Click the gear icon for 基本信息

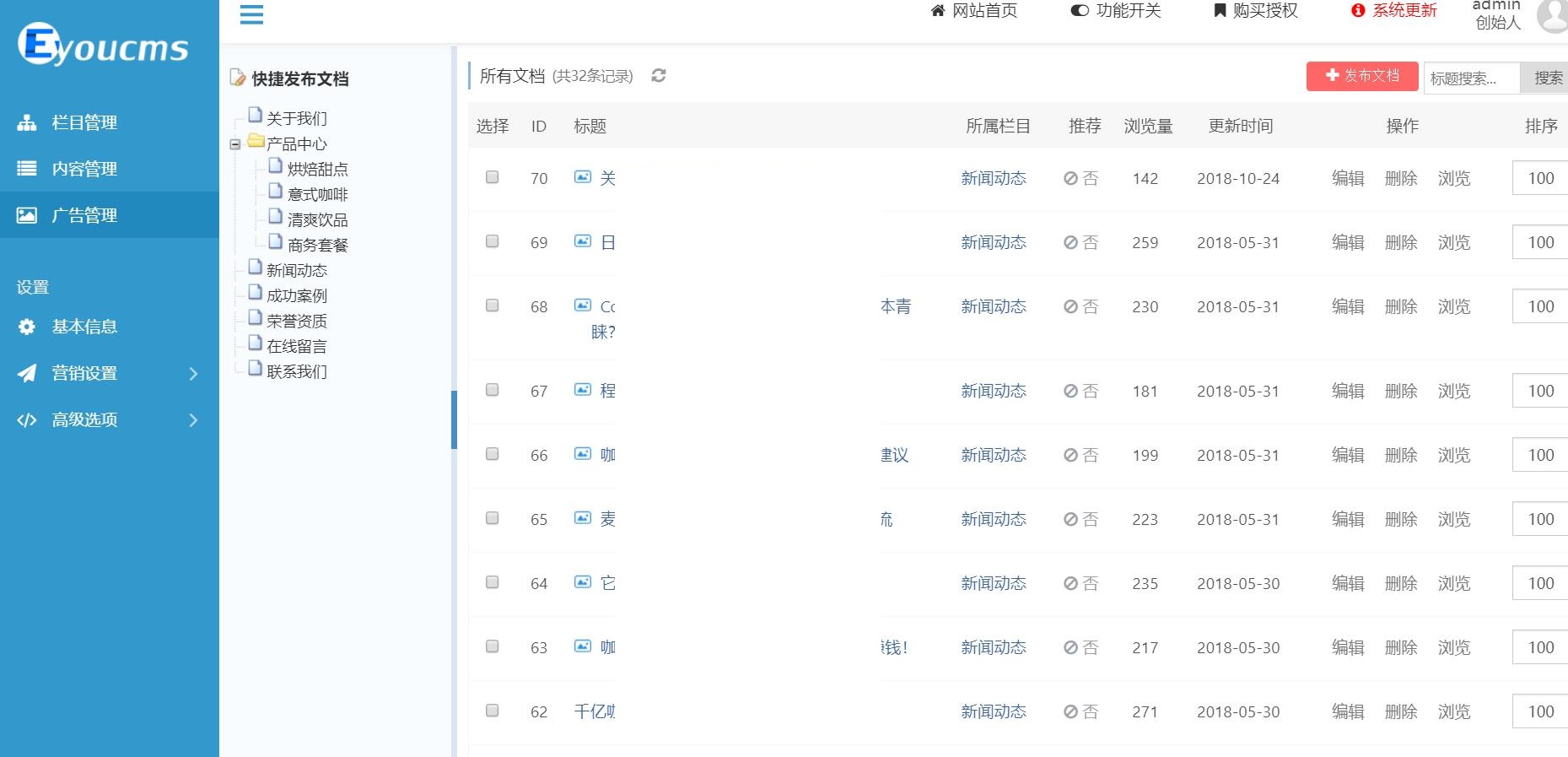tap(27, 327)
